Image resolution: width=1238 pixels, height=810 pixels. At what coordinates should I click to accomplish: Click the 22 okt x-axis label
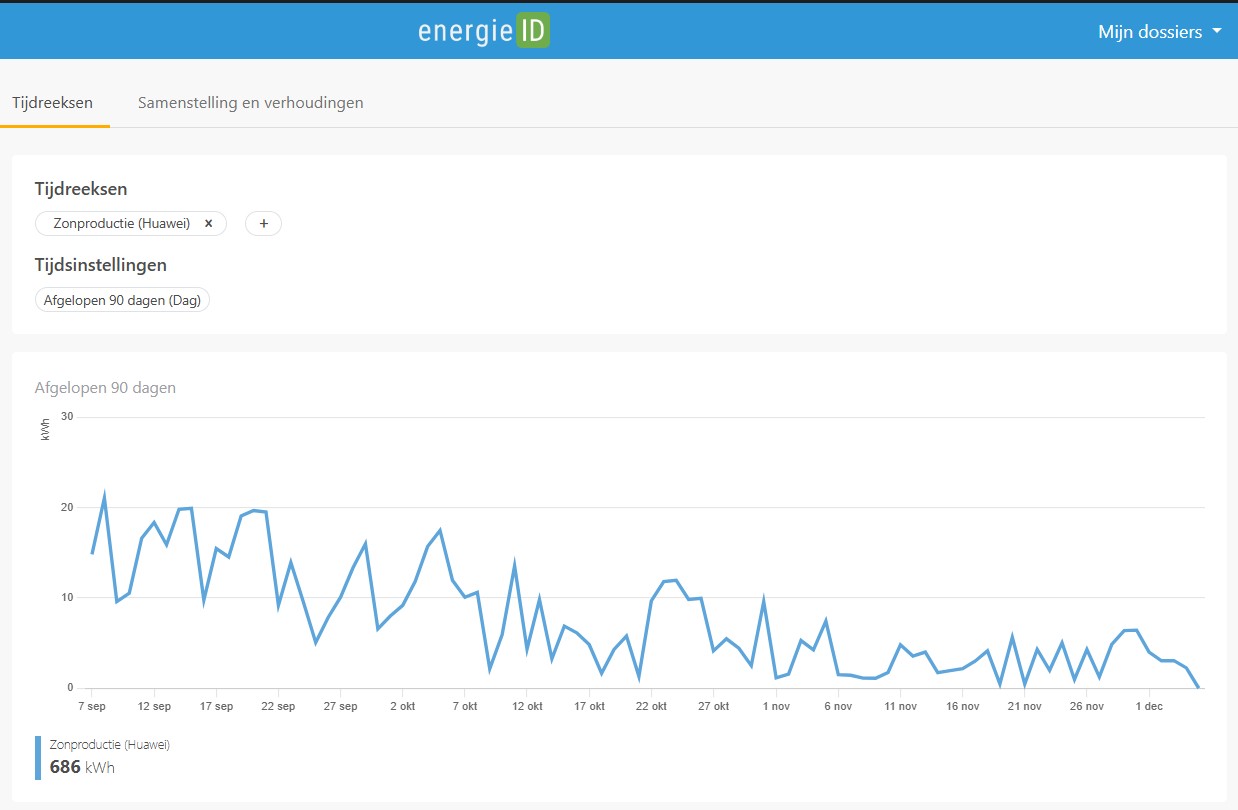click(x=651, y=706)
